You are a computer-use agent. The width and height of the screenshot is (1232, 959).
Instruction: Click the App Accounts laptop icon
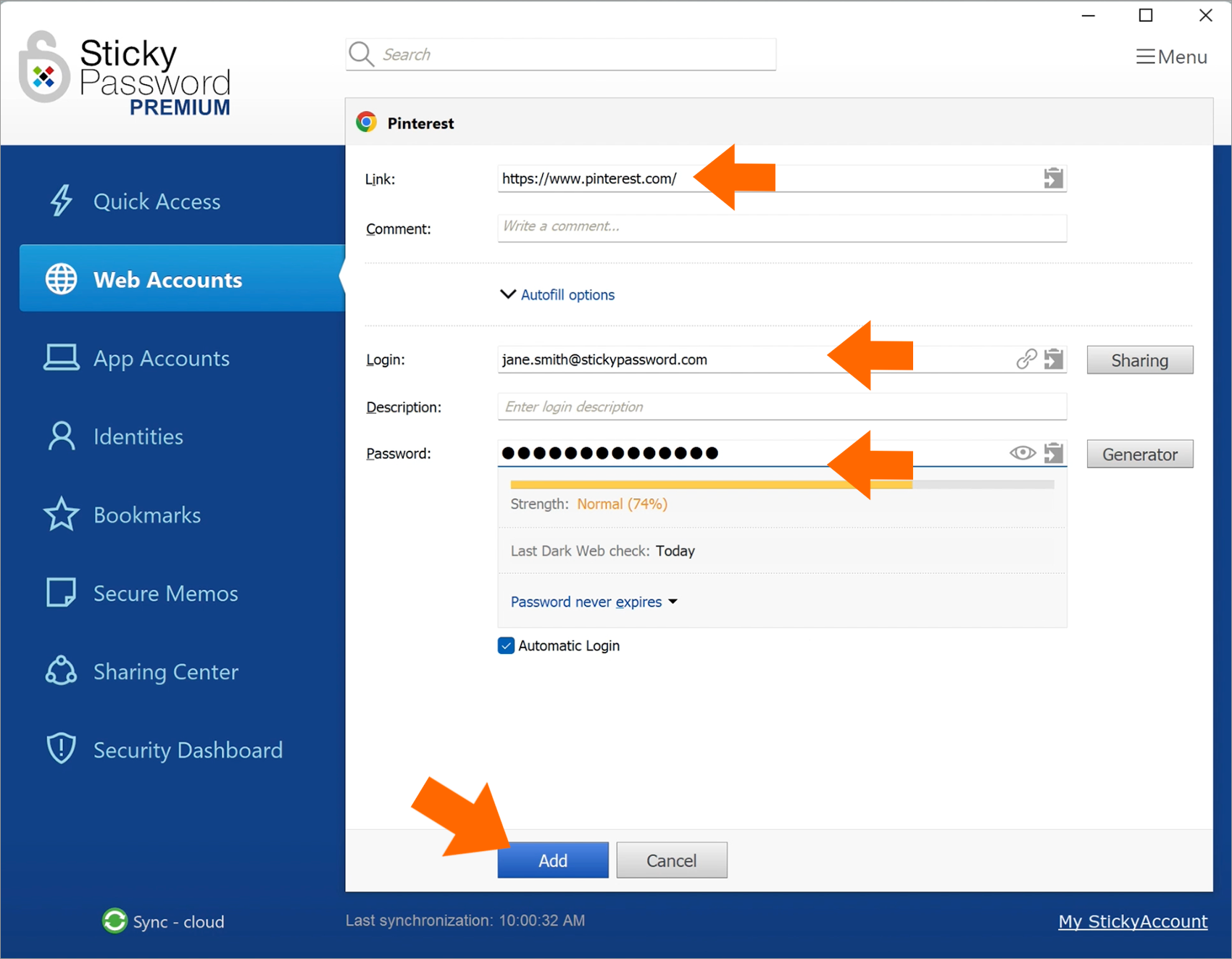click(x=62, y=358)
